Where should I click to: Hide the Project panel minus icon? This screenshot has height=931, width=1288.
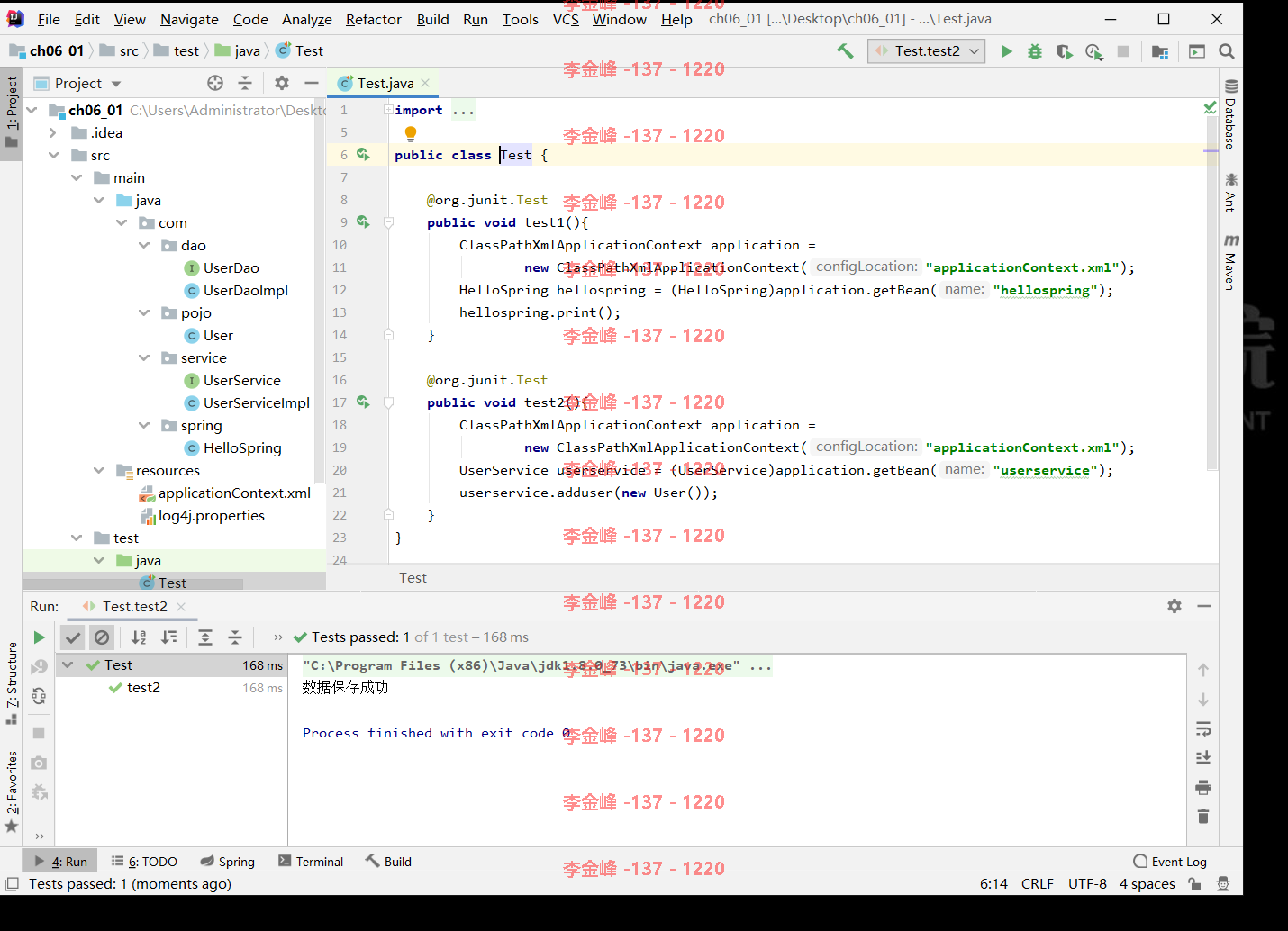(x=312, y=83)
